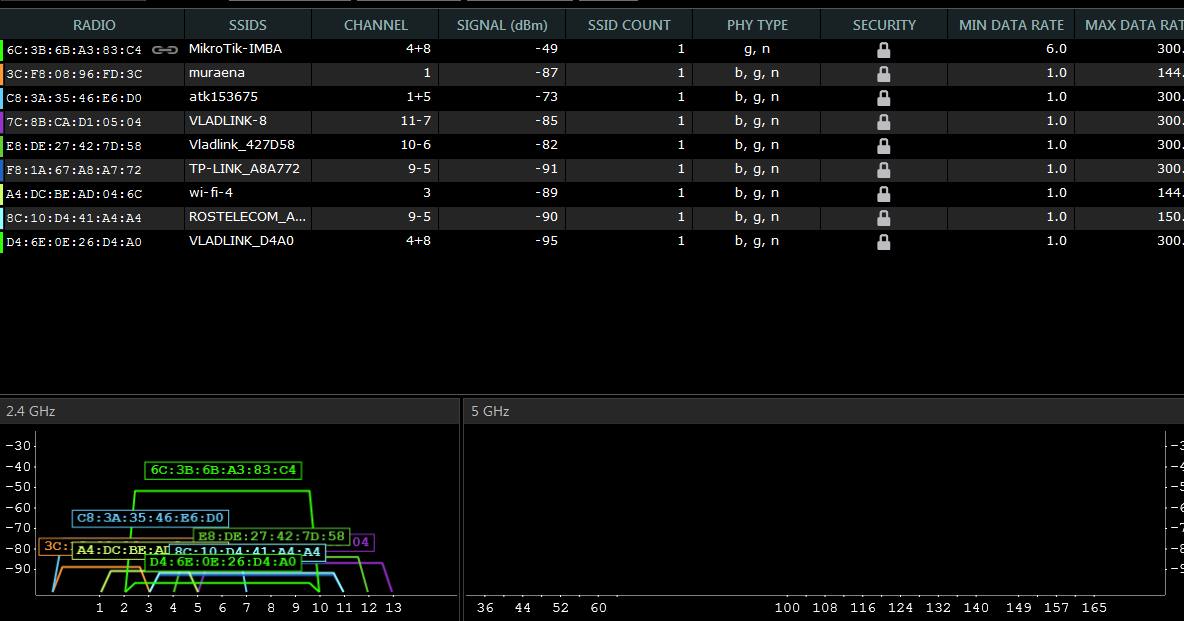The height and width of the screenshot is (621, 1184).
Task: Click radio address F8:1A:67:A8:A7:72
Action: coord(74,170)
